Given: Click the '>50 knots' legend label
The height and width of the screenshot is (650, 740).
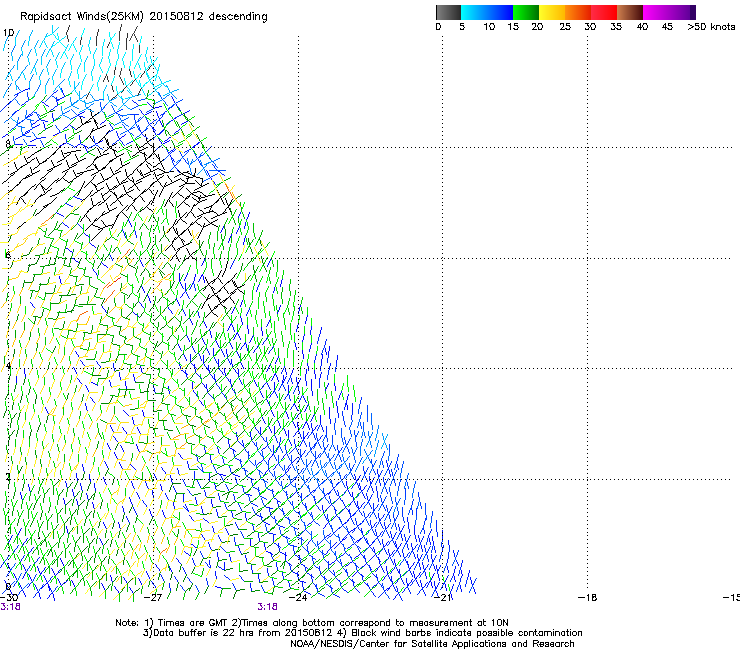Looking at the screenshot, I should [711, 27].
